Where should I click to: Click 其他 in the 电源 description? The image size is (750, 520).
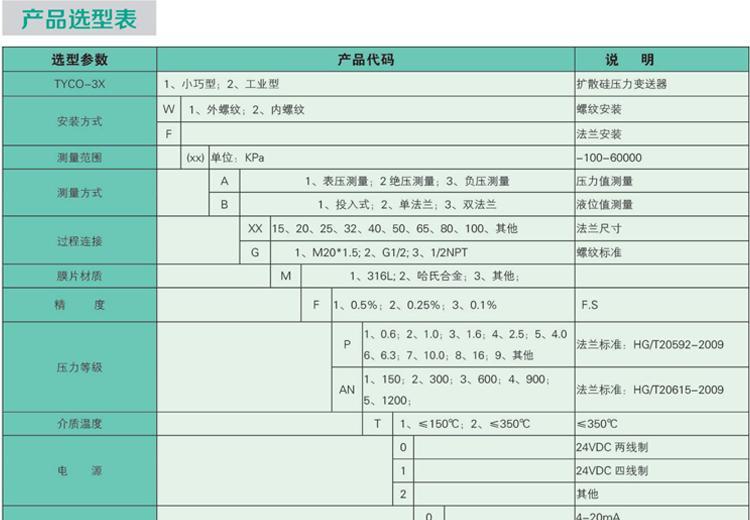(587, 494)
